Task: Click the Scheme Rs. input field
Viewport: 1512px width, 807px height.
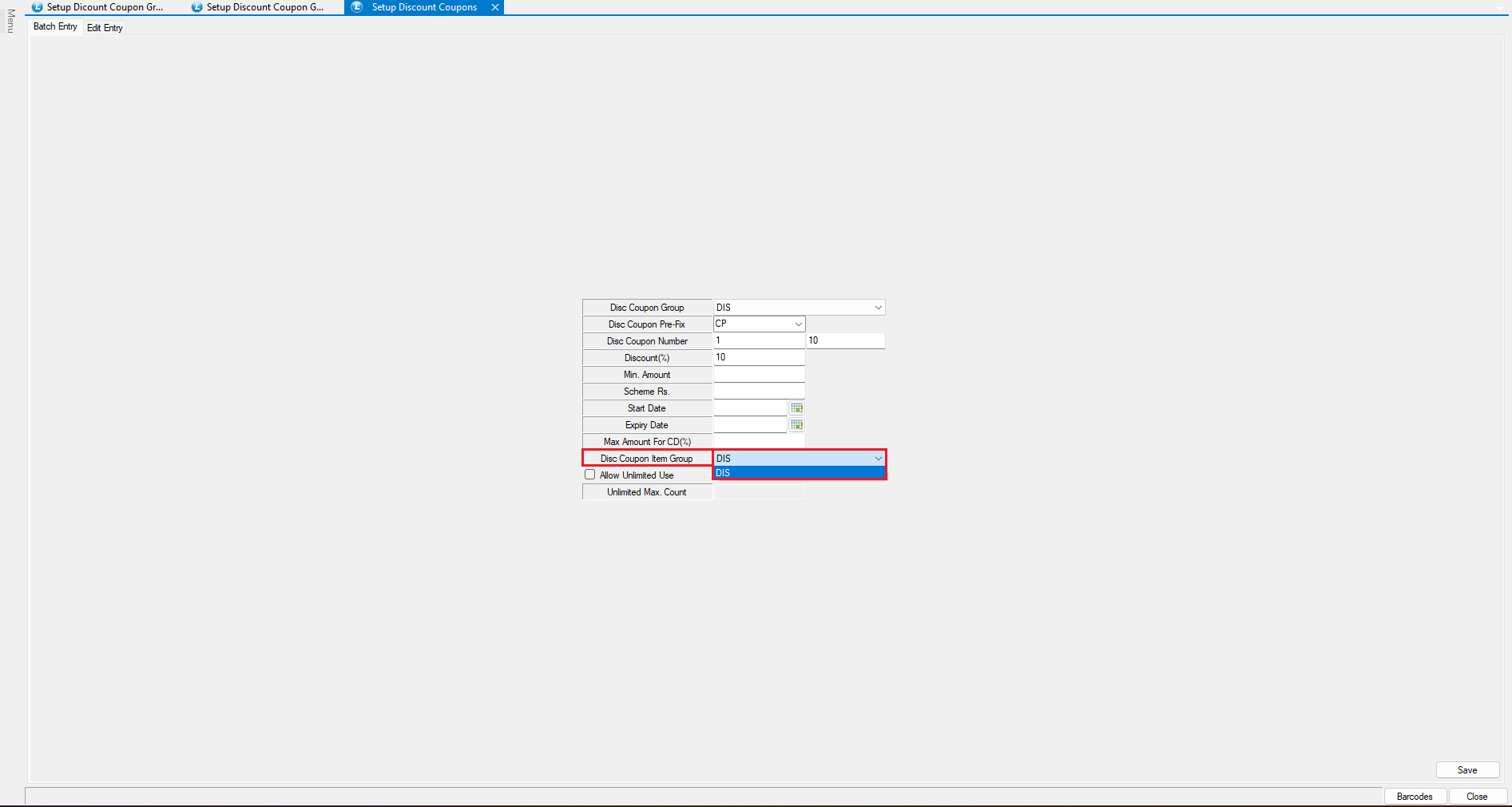Action: [x=759, y=392]
